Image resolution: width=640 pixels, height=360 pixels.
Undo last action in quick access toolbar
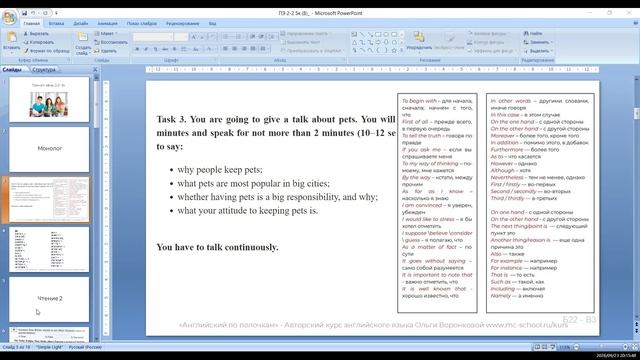tap(34, 13)
